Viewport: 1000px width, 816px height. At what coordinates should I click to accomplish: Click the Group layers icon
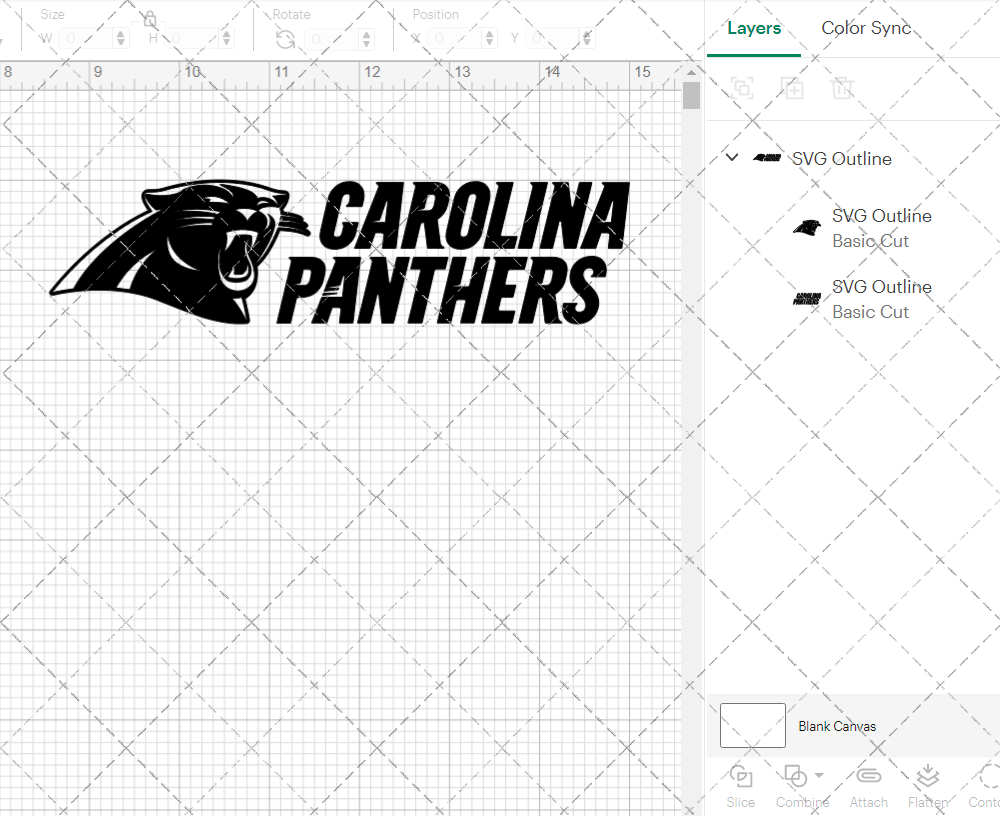tap(742, 88)
